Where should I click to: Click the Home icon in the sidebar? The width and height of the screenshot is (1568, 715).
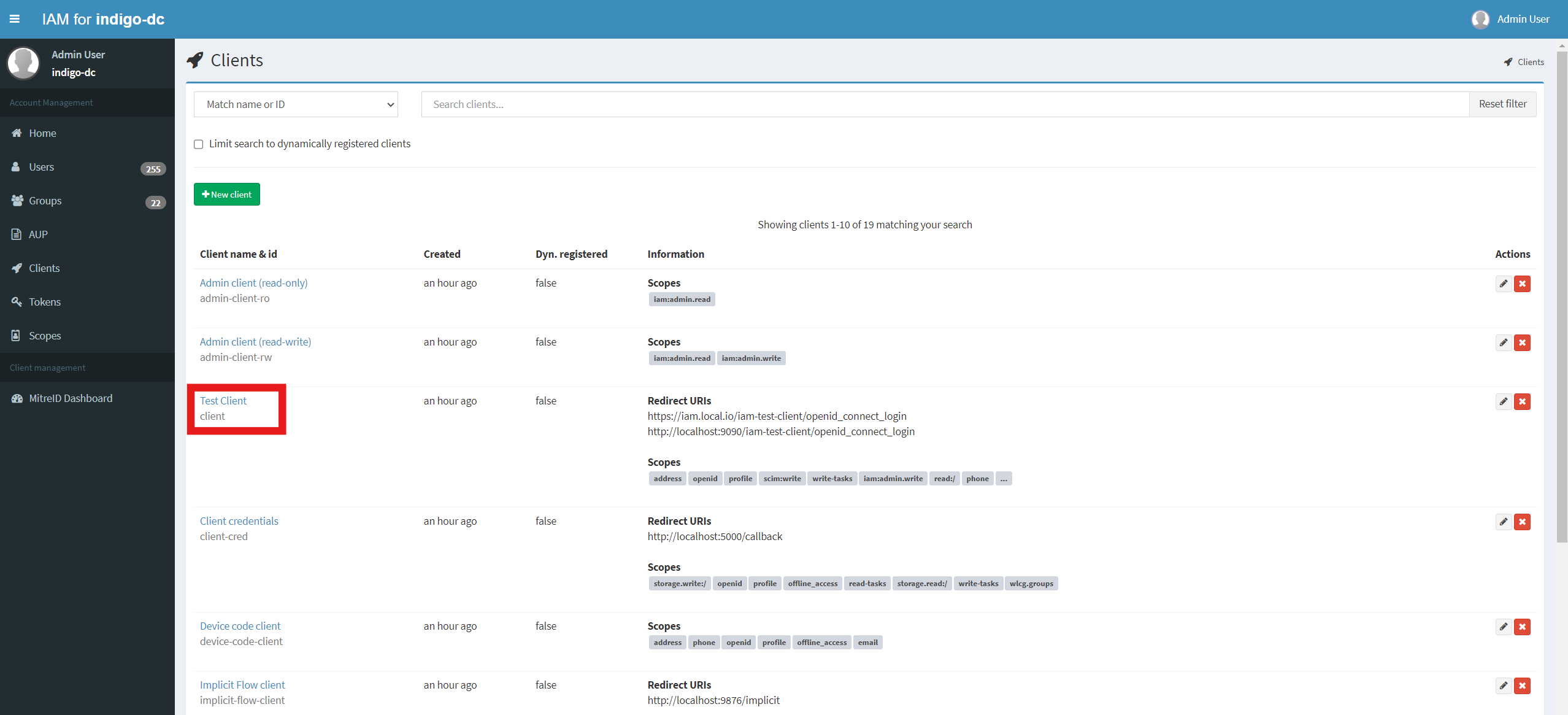[16, 133]
